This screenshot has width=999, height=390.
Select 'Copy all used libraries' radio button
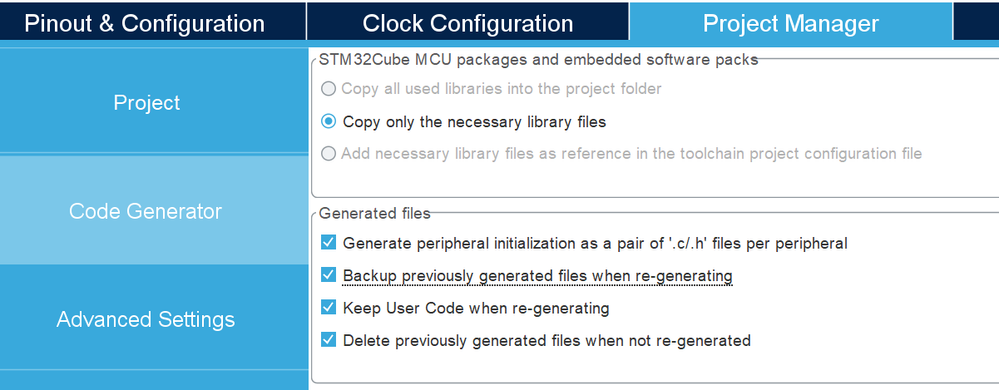click(328, 89)
